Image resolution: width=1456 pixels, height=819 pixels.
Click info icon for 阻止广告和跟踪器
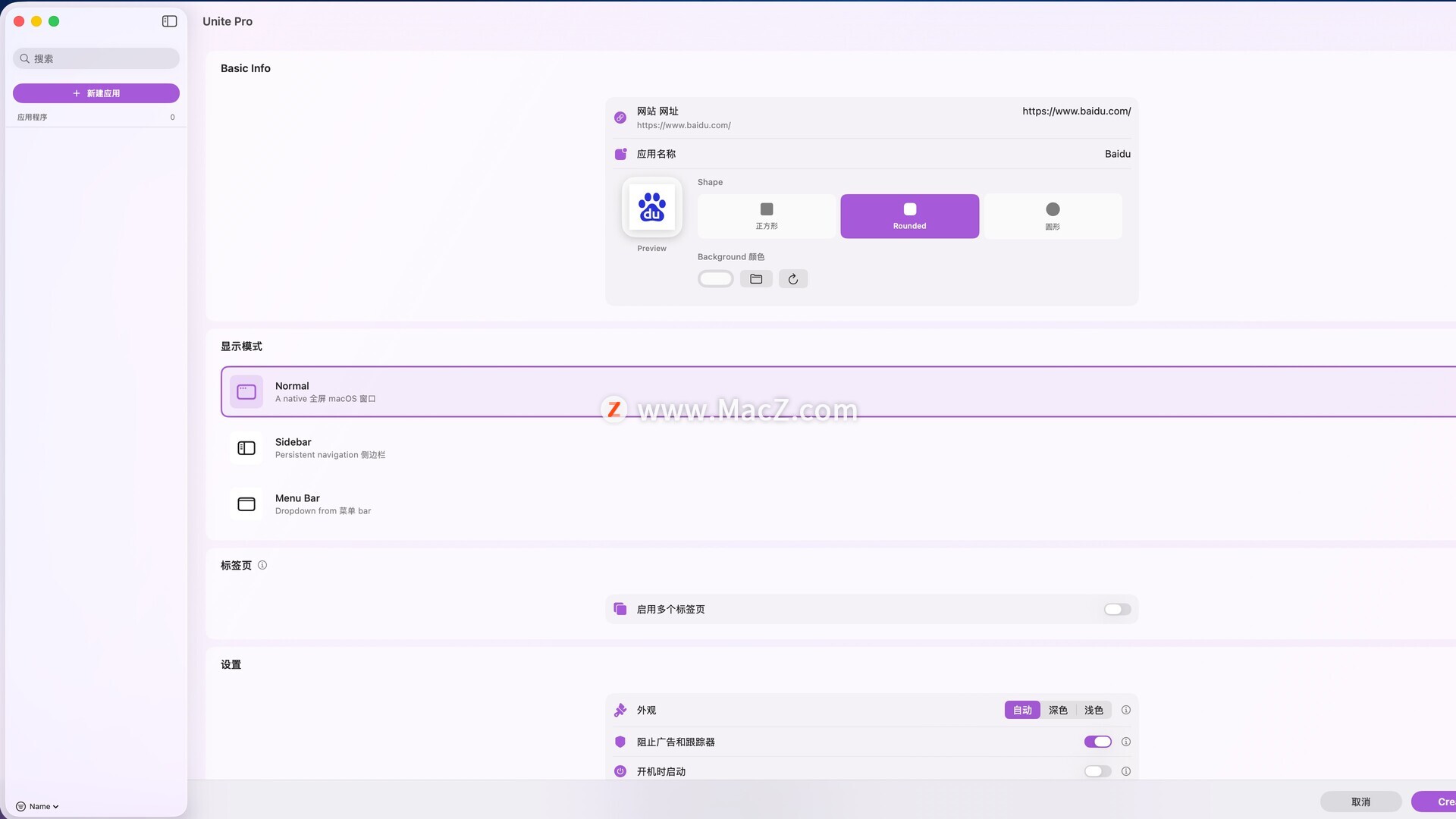coord(1125,742)
